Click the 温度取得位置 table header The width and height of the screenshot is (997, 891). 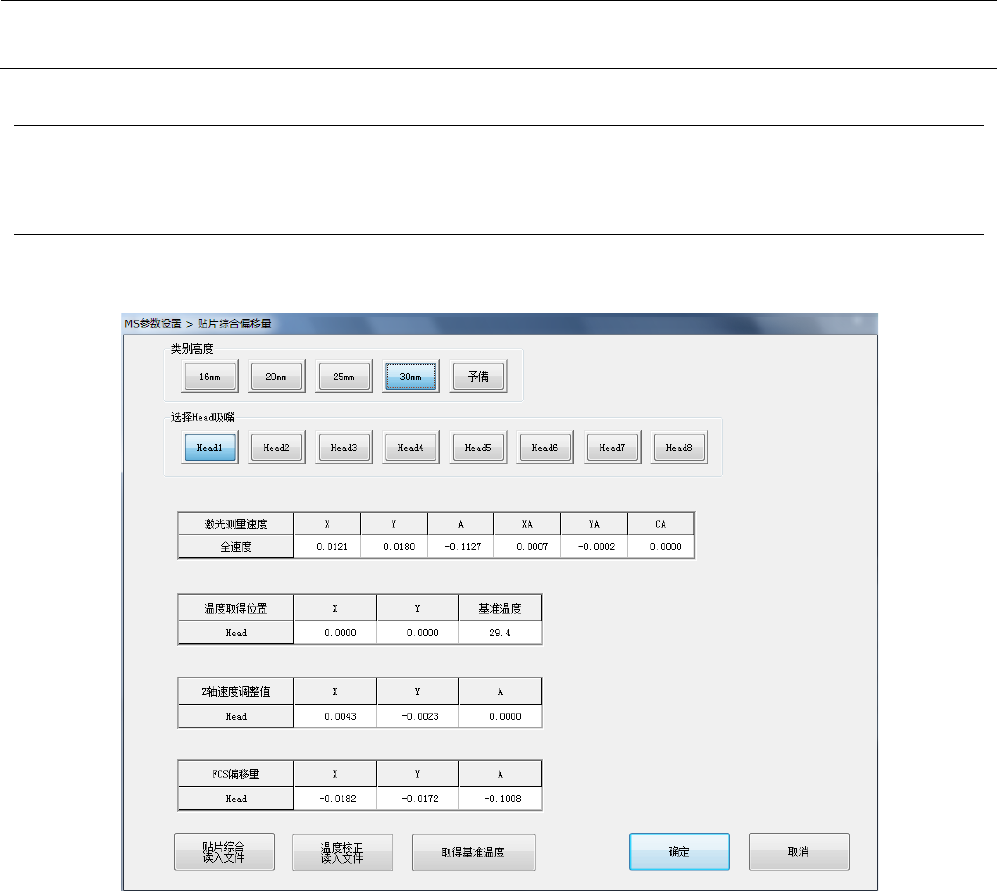pyautogui.click(x=236, y=608)
